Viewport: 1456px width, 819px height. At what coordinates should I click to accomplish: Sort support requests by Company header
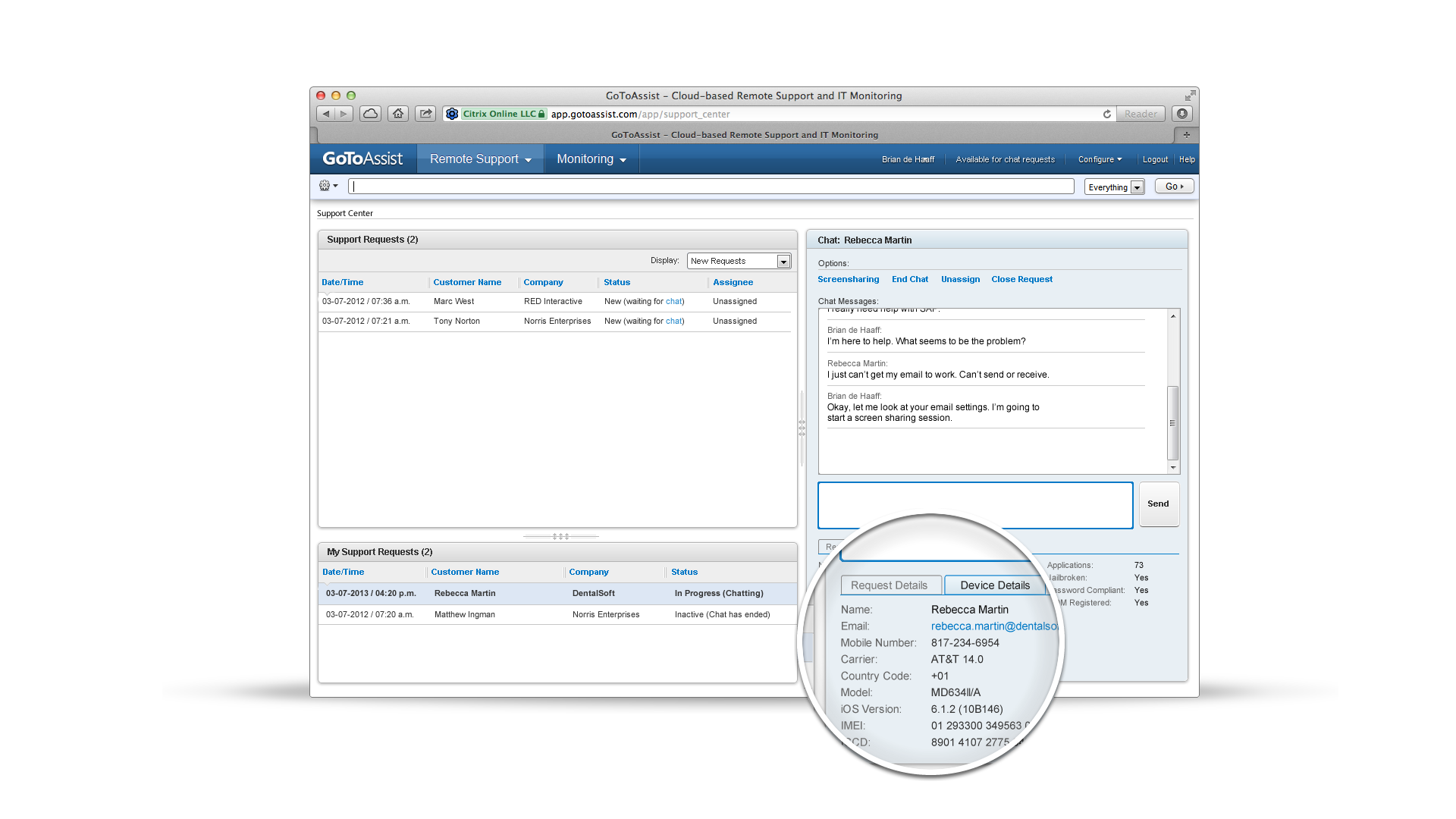tap(543, 282)
